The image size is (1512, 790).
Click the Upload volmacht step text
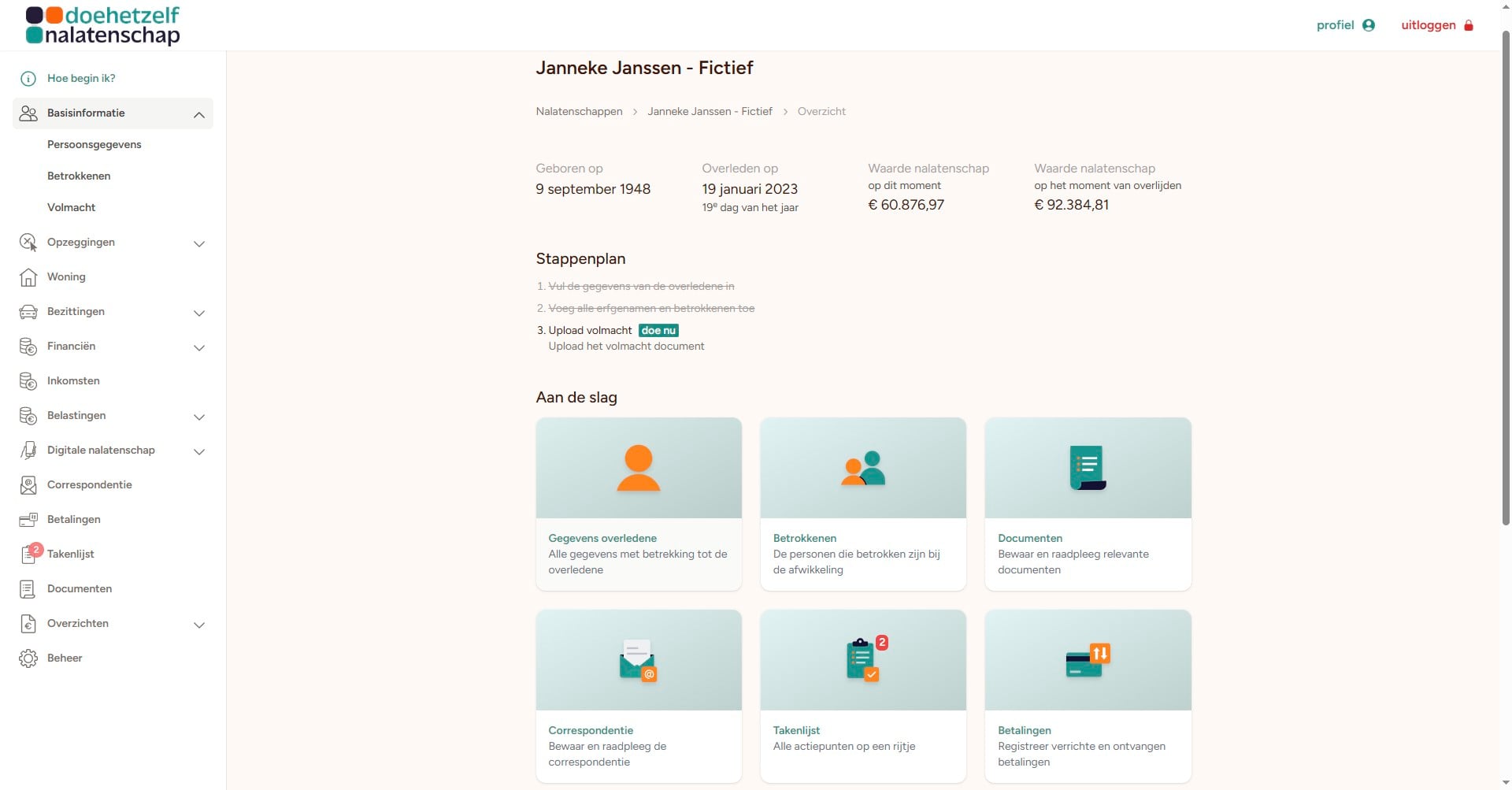(591, 331)
